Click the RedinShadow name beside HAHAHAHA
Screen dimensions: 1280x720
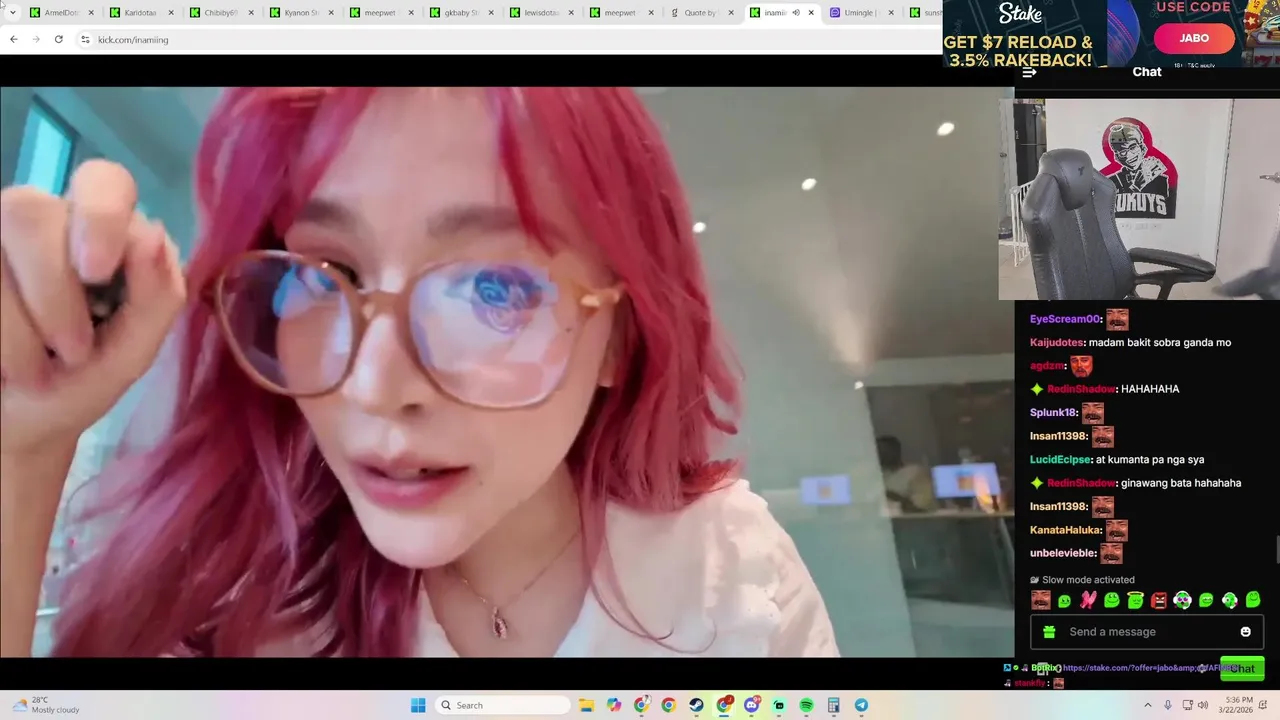click(1081, 389)
